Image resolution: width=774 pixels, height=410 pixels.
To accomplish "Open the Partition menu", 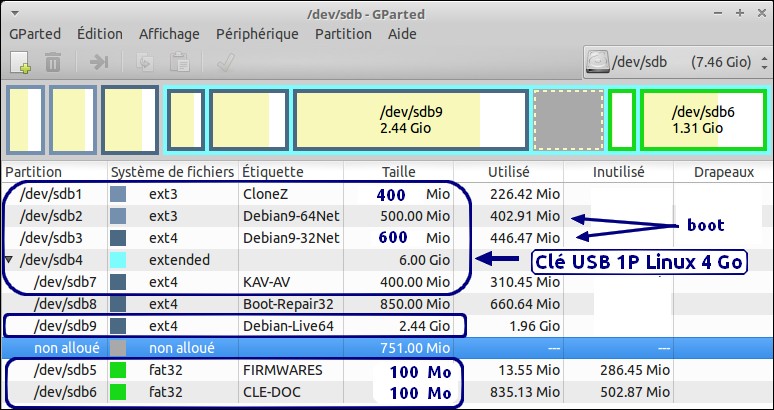I will click(342, 33).
